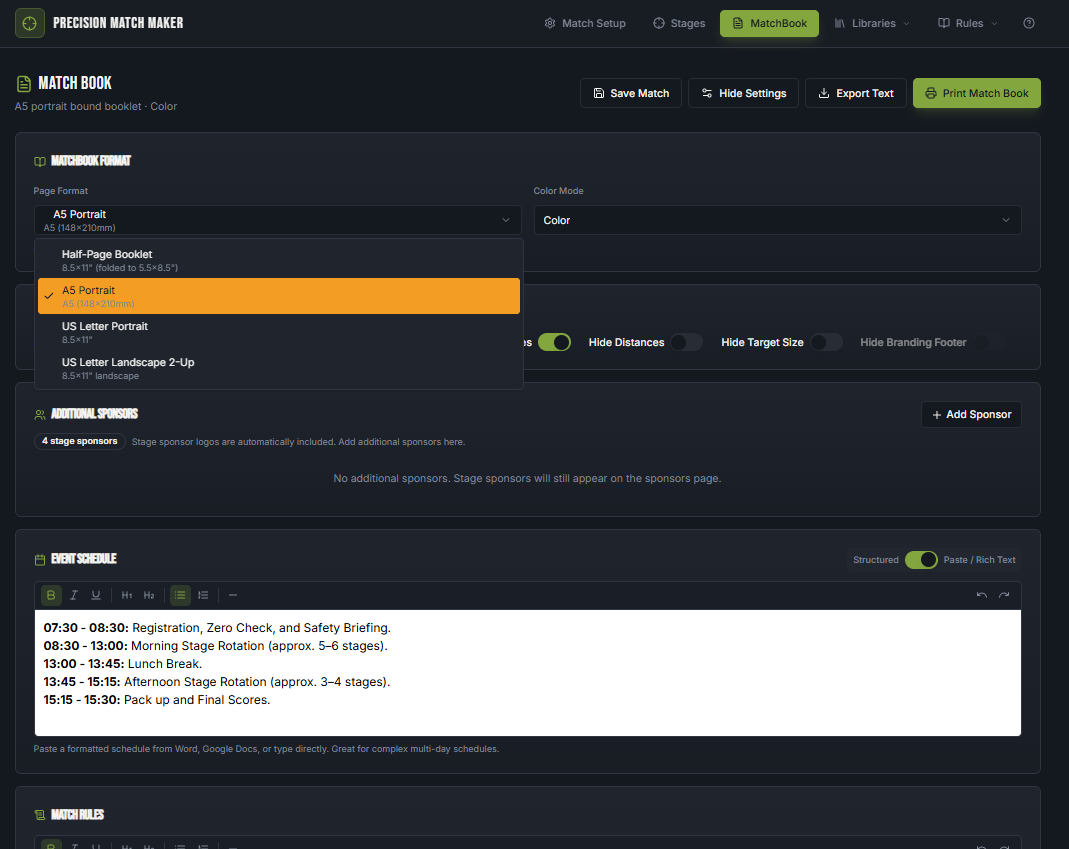Click the Precision Match Maker crosshair logo
The height and width of the screenshot is (849, 1069).
coord(29,23)
